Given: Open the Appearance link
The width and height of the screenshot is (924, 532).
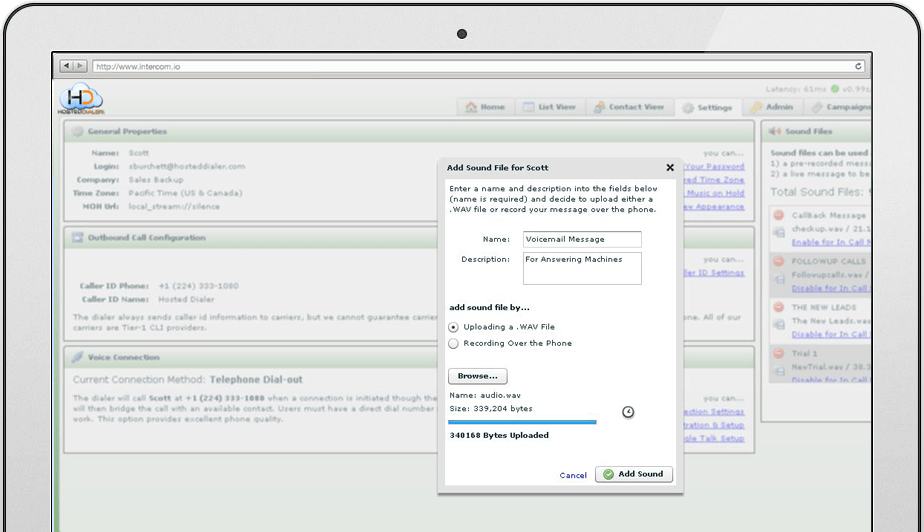Looking at the screenshot, I should (x=714, y=207).
